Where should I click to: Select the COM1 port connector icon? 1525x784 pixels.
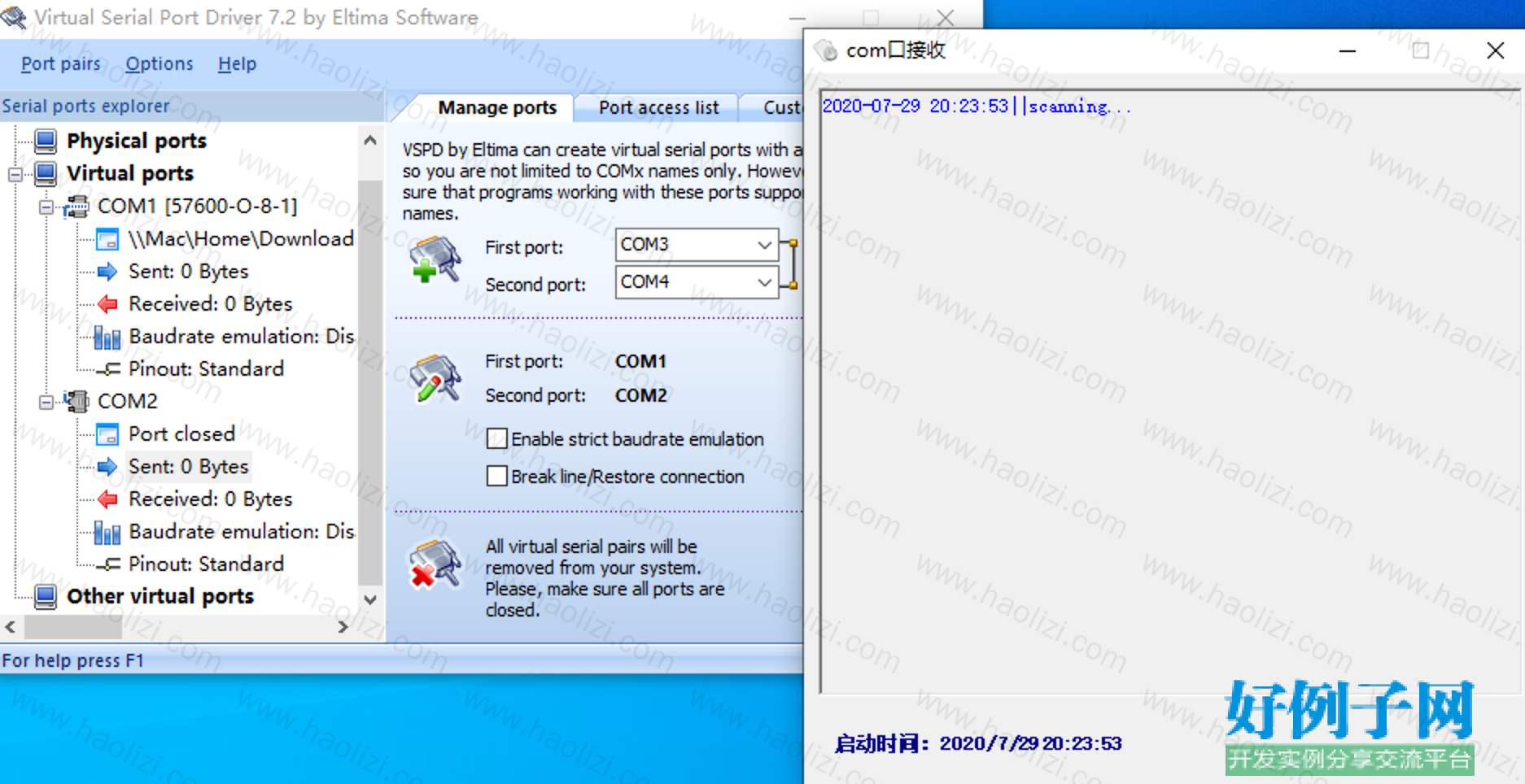click(x=76, y=207)
